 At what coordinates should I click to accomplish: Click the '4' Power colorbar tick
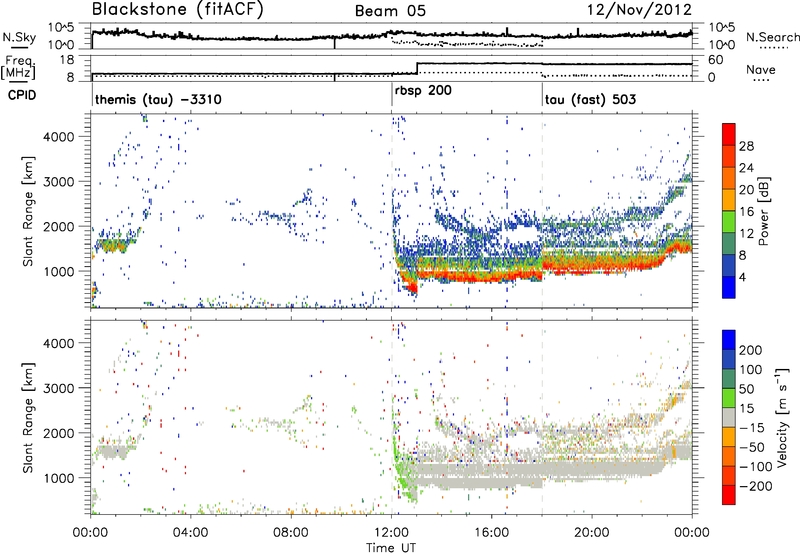pos(742,277)
